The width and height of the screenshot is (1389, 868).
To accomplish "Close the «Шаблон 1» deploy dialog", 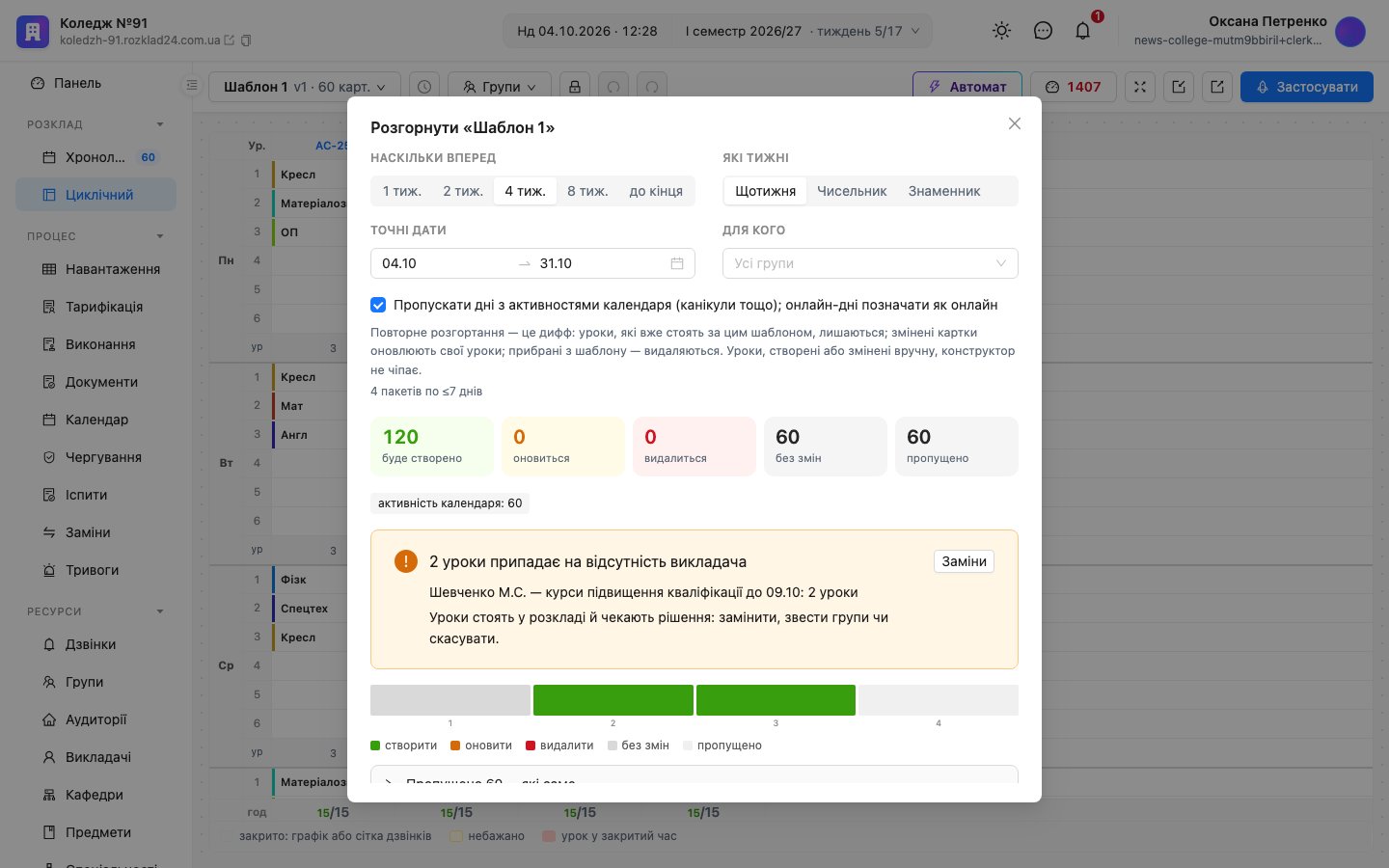I will [x=1015, y=123].
